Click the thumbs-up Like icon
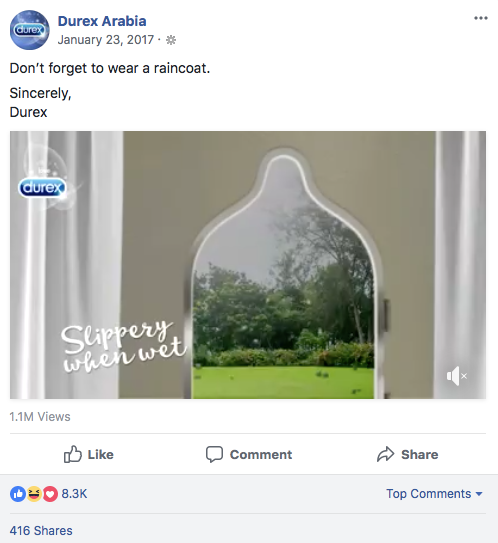Image resolution: width=498 pixels, height=543 pixels. tap(73, 454)
